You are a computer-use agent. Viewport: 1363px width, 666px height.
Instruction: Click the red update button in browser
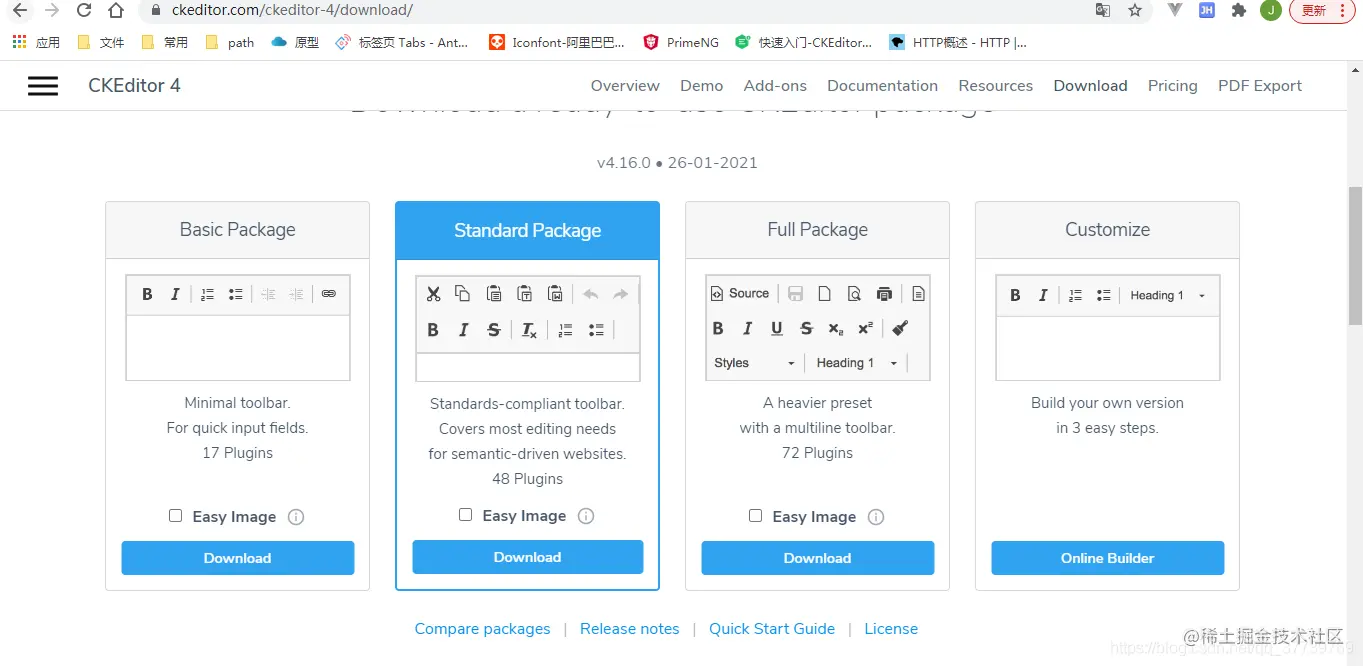click(x=1323, y=10)
